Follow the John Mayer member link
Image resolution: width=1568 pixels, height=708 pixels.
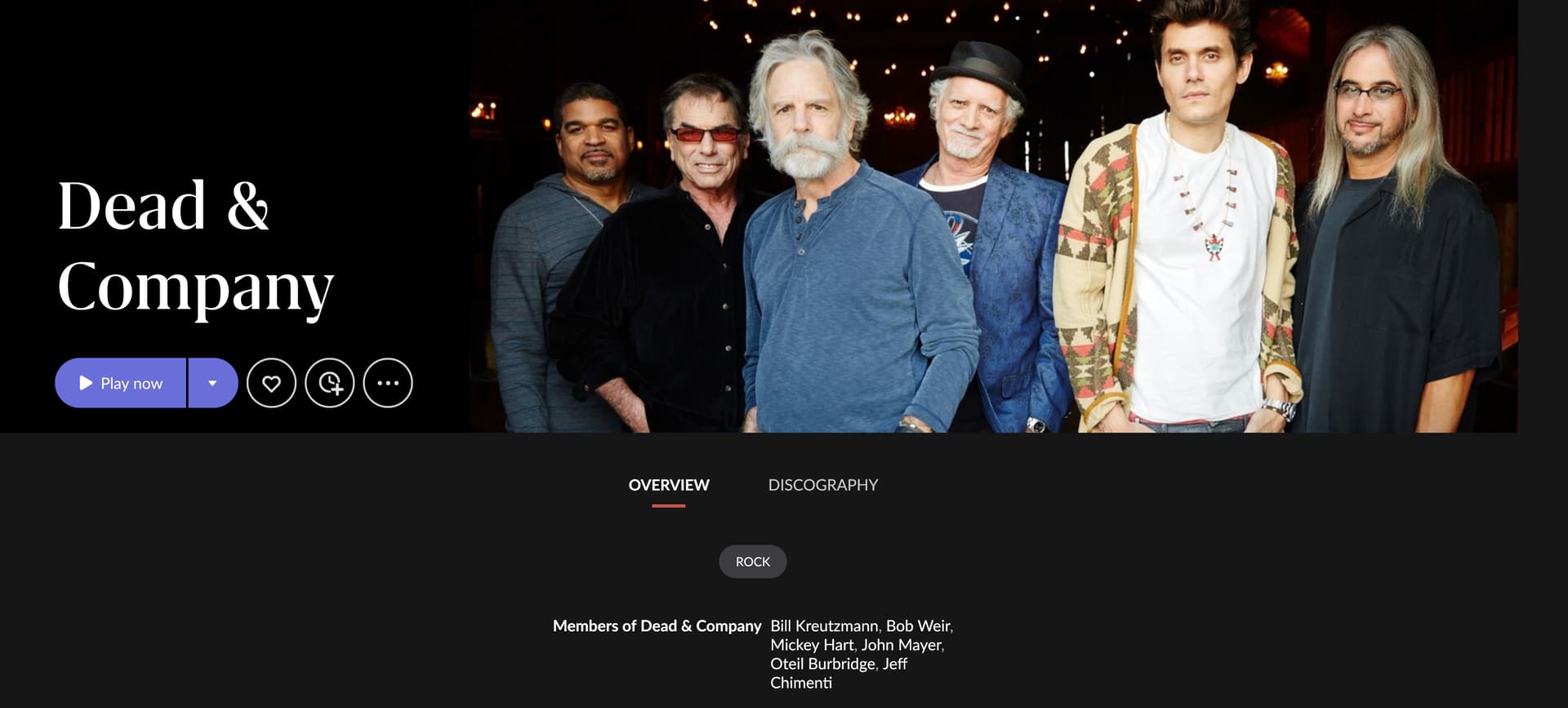(x=902, y=644)
